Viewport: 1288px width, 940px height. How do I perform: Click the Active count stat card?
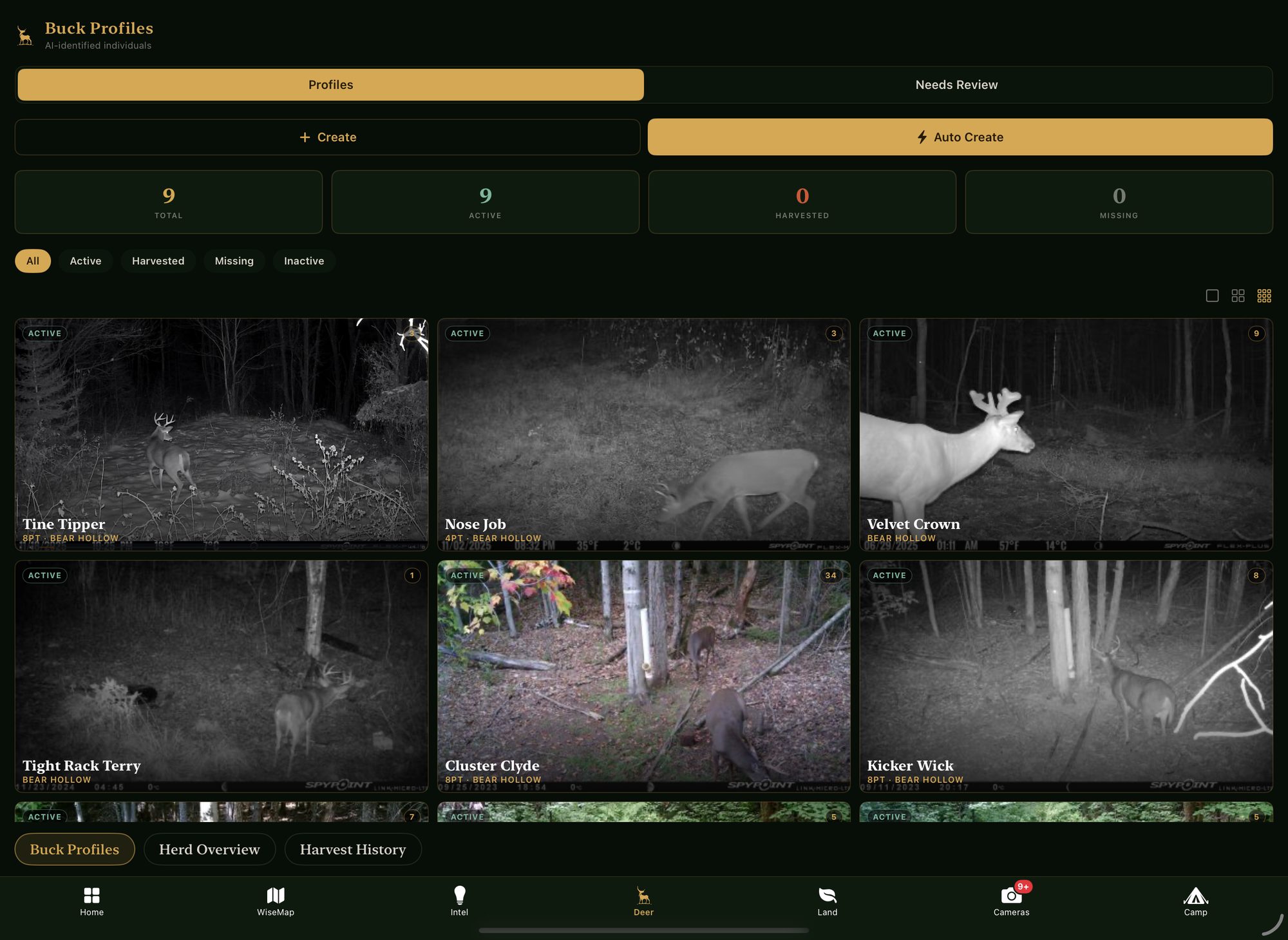coord(486,202)
